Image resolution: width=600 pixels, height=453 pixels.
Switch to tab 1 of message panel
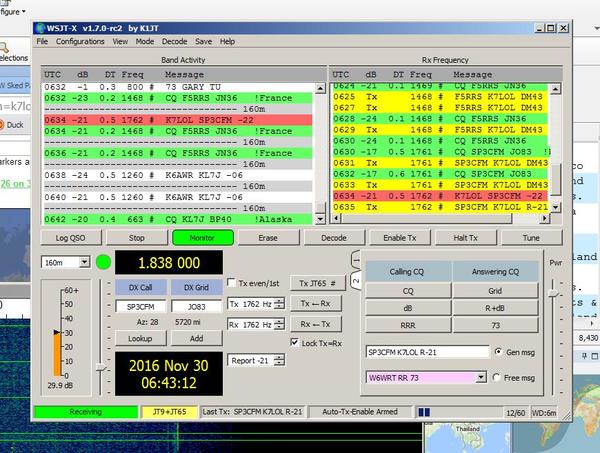coord(356,261)
